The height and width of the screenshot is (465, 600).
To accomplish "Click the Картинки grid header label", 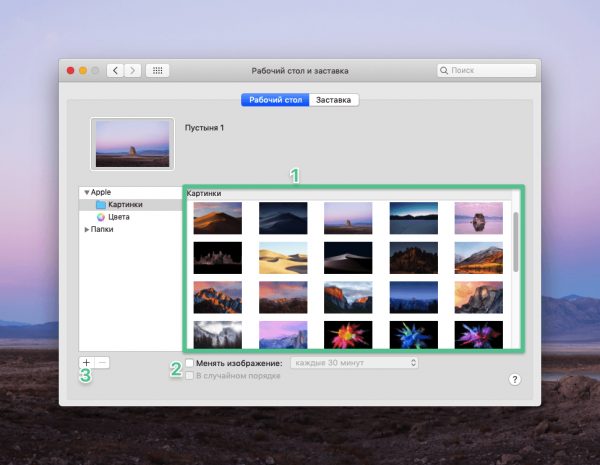I will 204,193.
